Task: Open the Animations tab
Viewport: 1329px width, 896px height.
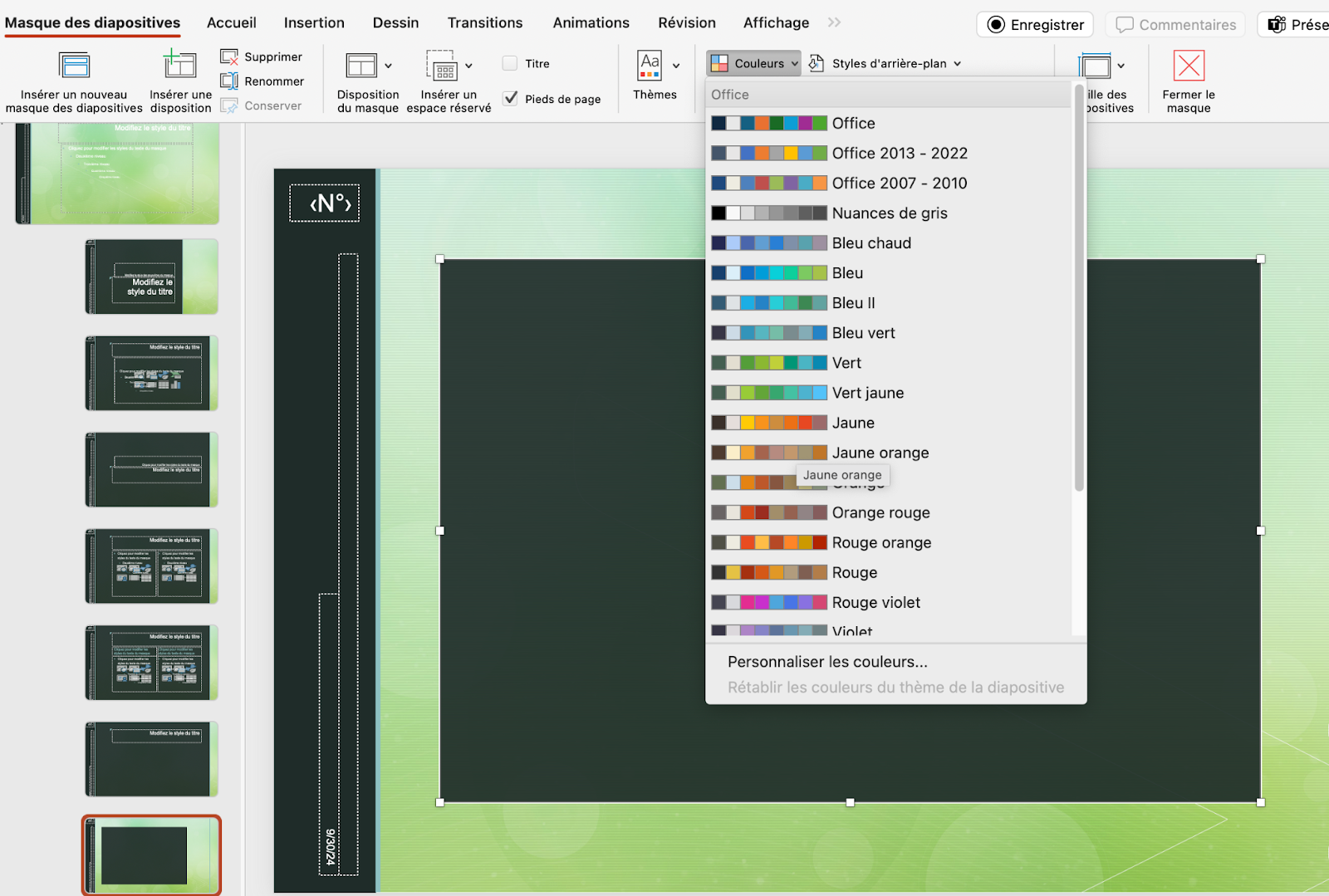Action: tap(591, 22)
